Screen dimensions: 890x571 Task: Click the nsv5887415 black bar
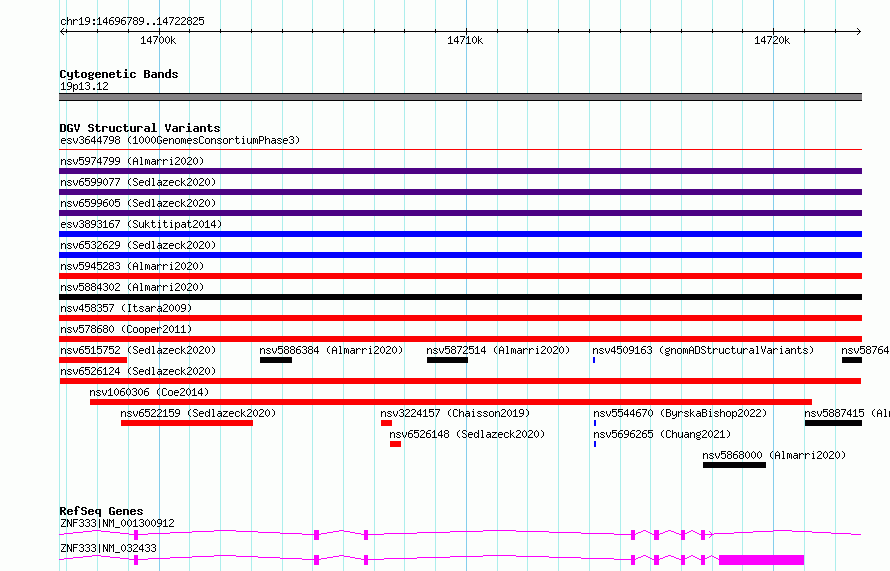coord(833,423)
